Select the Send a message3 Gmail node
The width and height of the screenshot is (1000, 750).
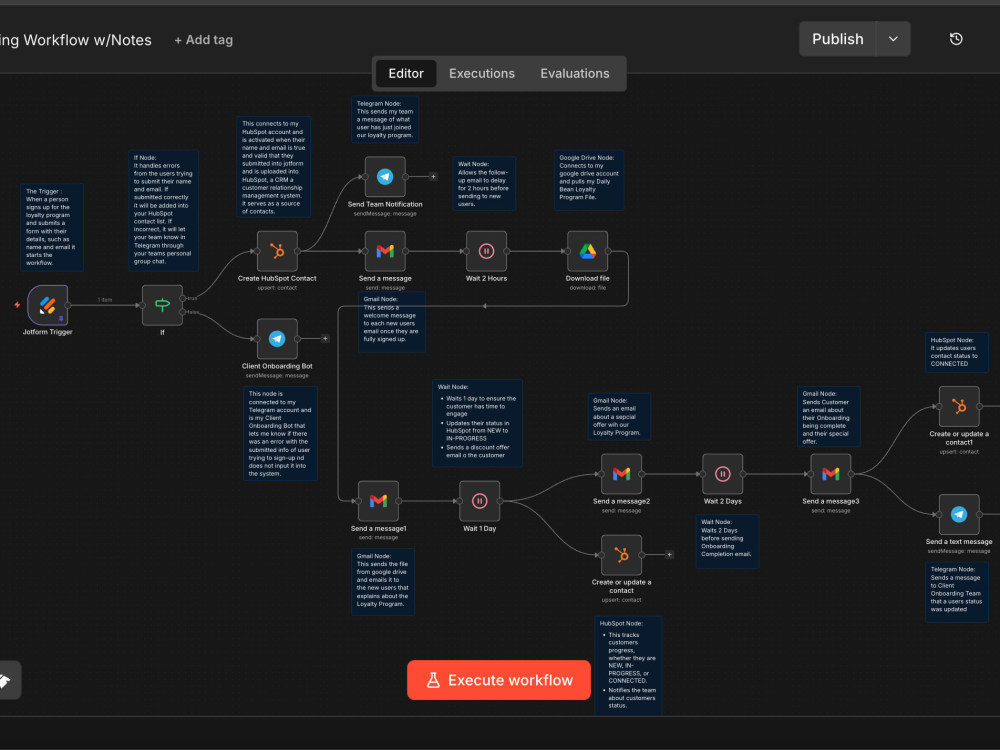830,474
